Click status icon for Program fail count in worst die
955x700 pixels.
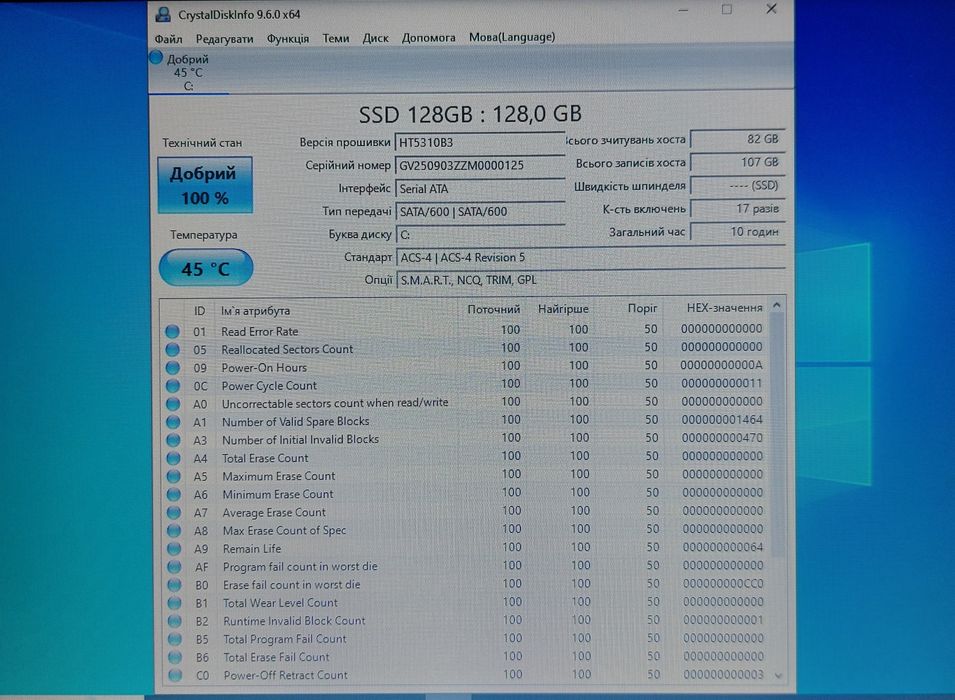pyautogui.click(x=174, y=567)
